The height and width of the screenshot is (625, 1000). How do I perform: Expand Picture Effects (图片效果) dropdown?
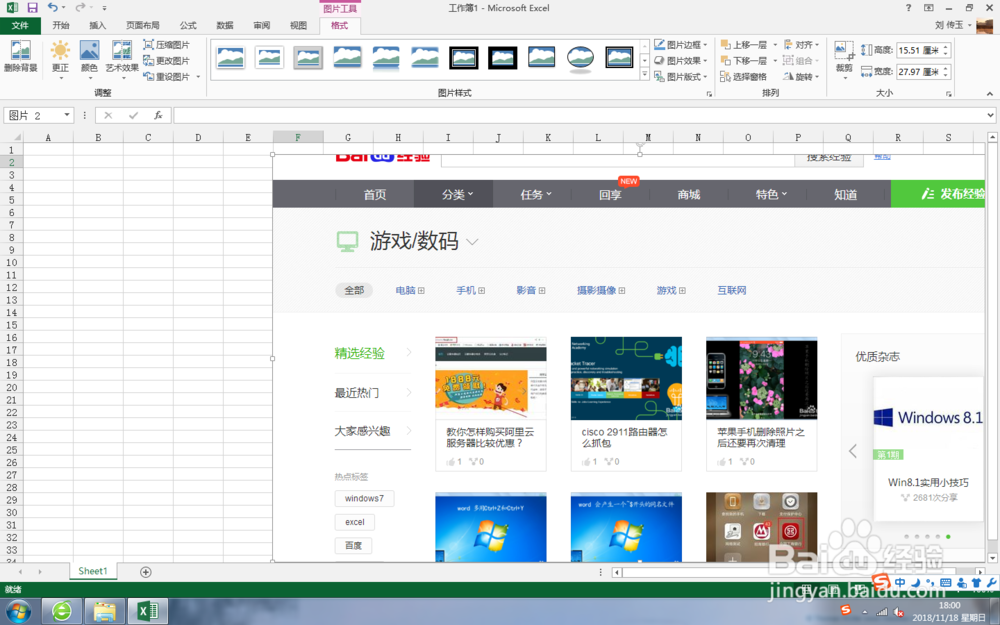[x=705, y=61]
